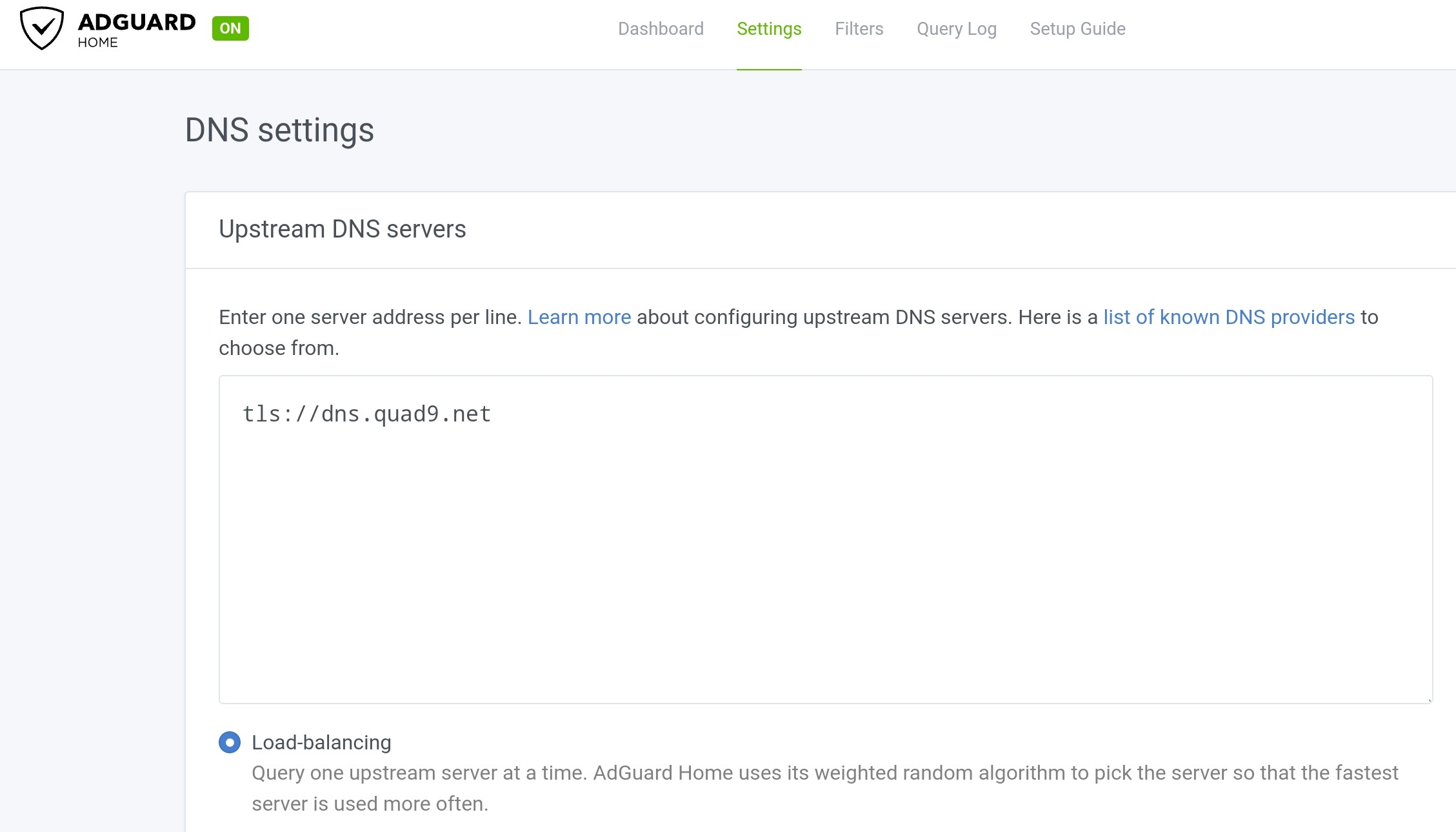This screenshot has height=832, width=1456.
Task: Click the "DNS settings" page heading
Action: pos(279,130)
